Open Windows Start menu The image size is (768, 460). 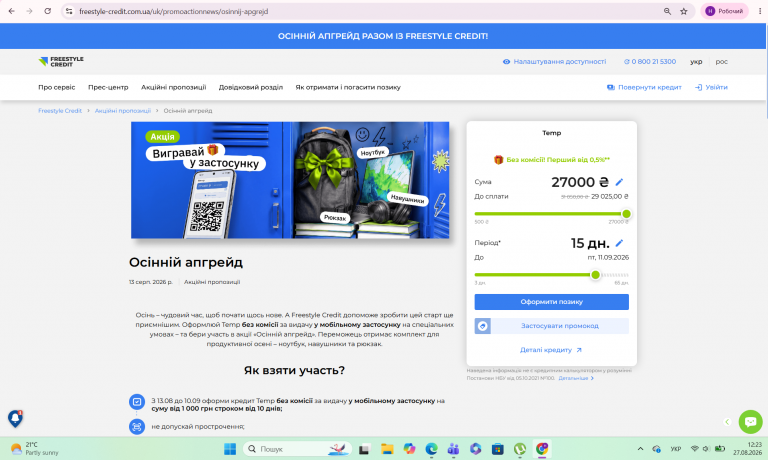(230, 449)
